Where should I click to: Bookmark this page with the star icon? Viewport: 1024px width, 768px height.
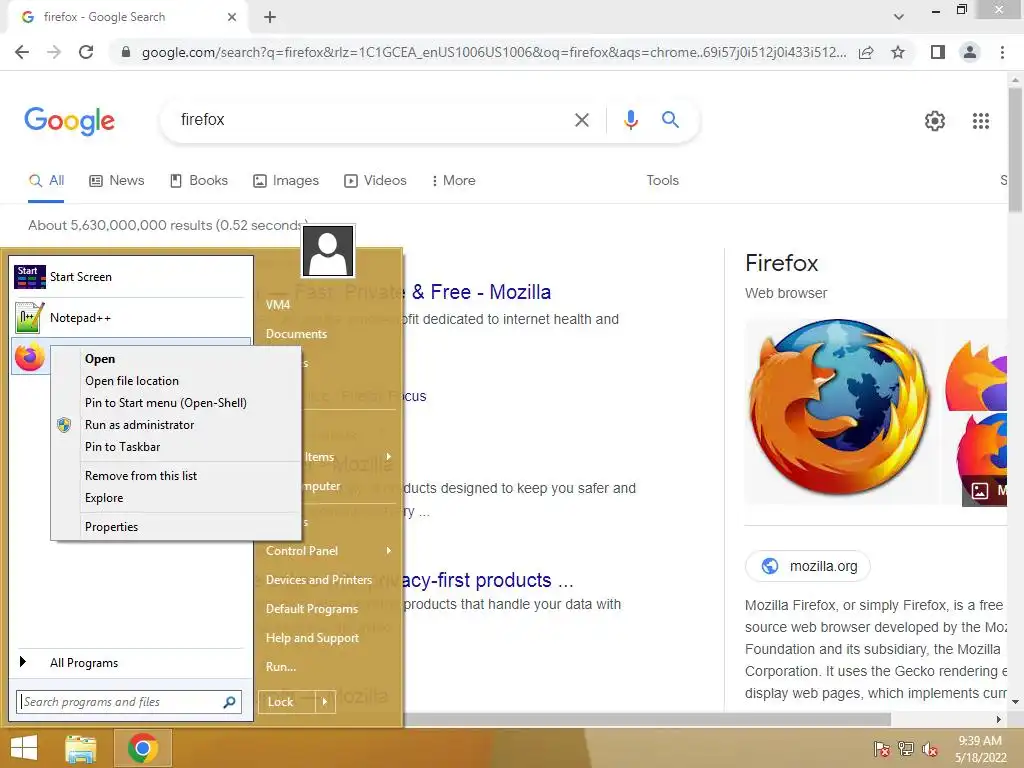pos(898,52)
